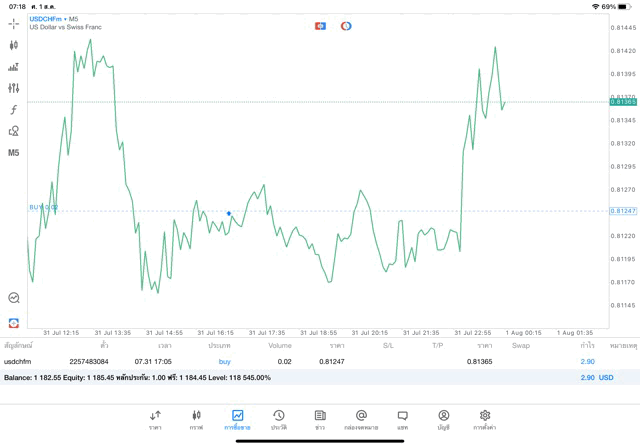Click the magnifier chart icon in left sidebar

coord(14,298)
